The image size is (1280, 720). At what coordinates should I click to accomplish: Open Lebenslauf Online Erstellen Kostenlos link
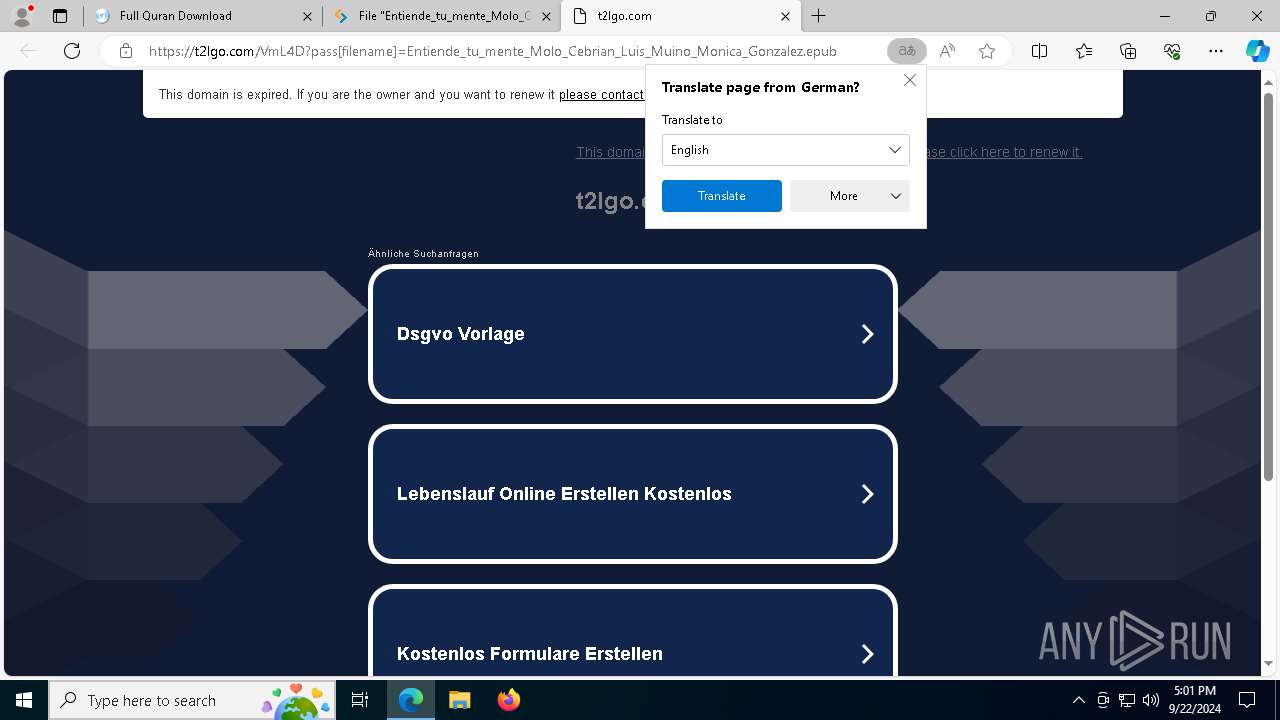[x=633, y=494]
